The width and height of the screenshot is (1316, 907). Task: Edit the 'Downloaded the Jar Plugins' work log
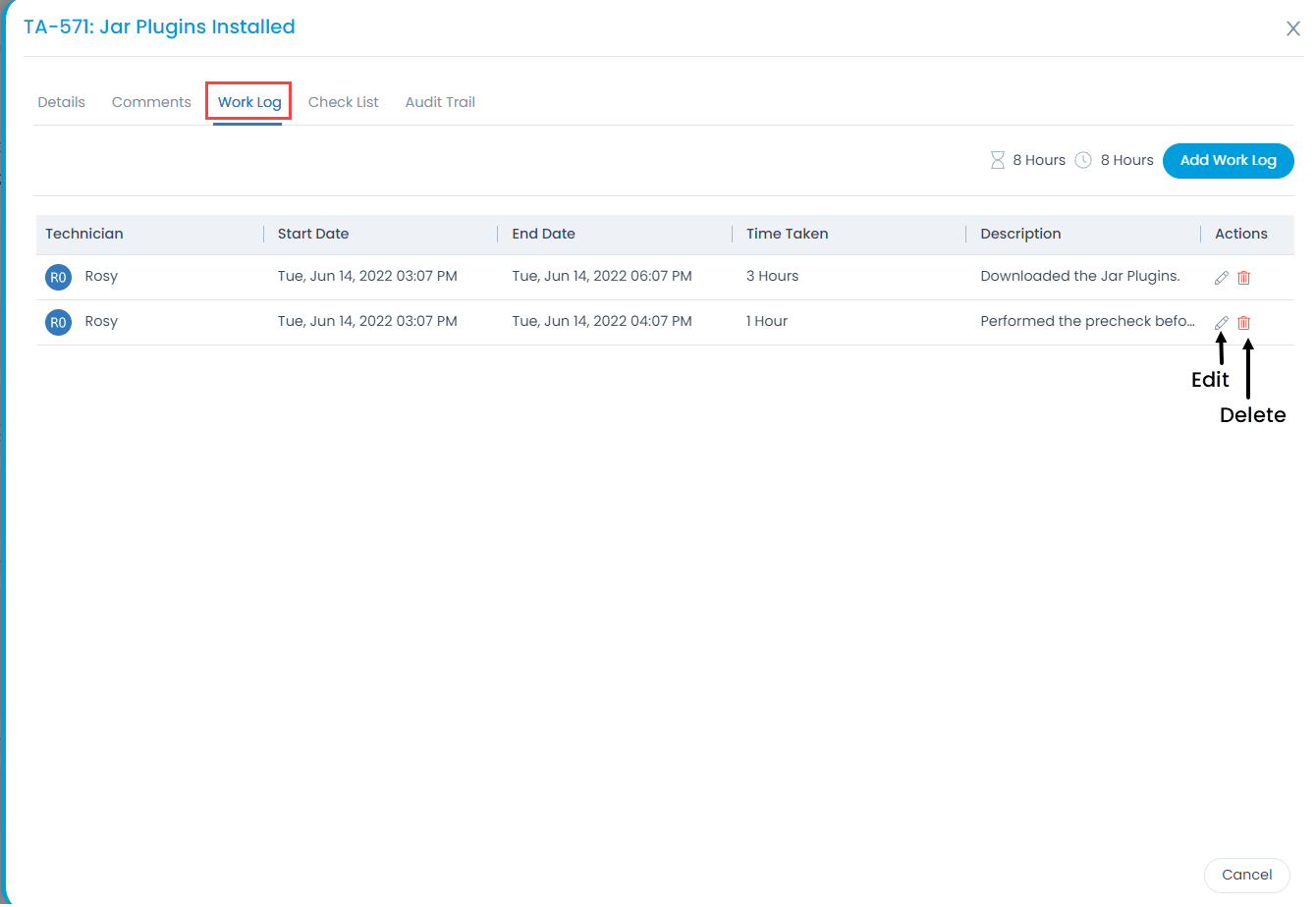pyautogui.click(x=1222, y=278)
